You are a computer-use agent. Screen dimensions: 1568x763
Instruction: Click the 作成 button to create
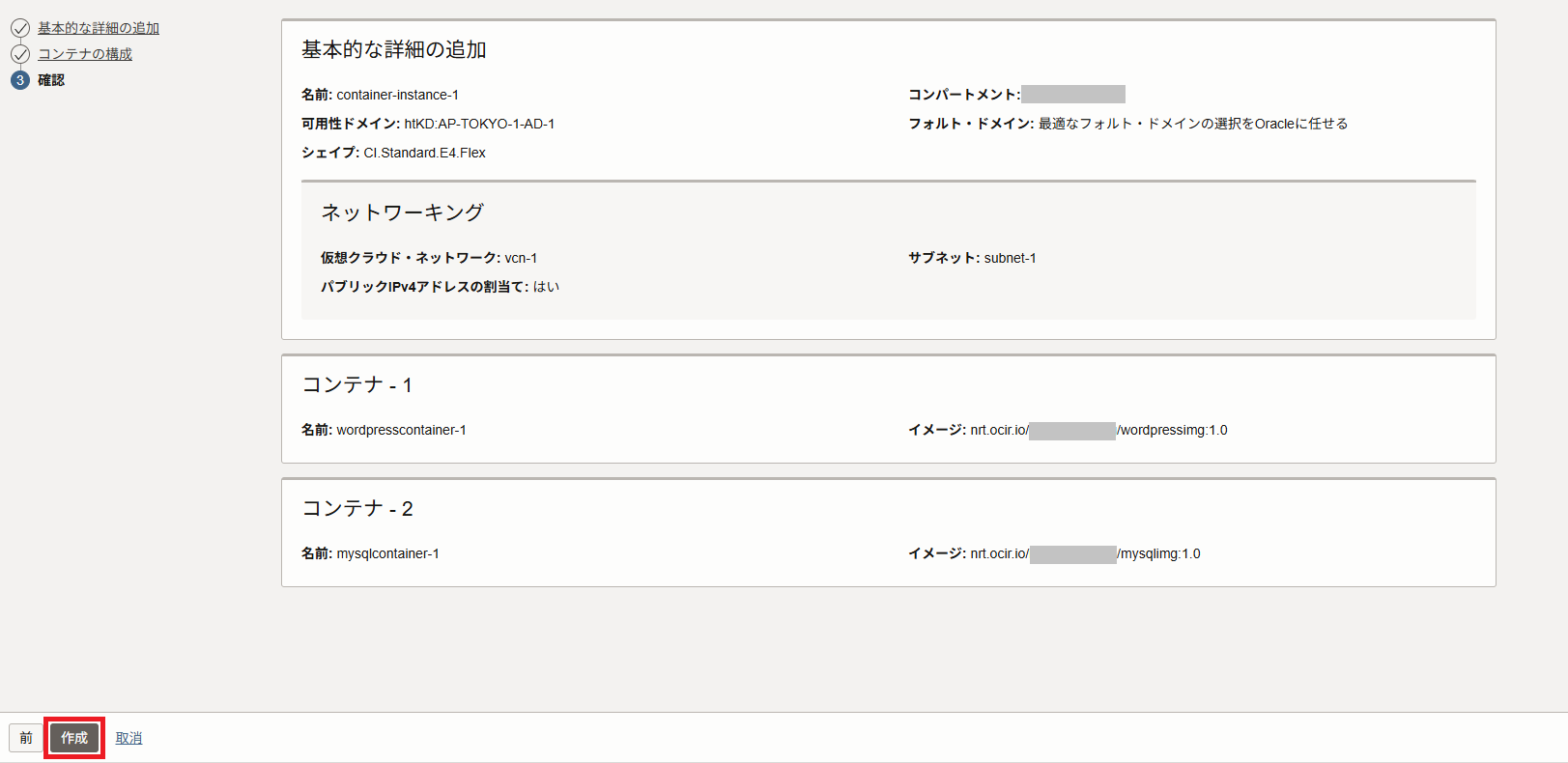(74, 738)
